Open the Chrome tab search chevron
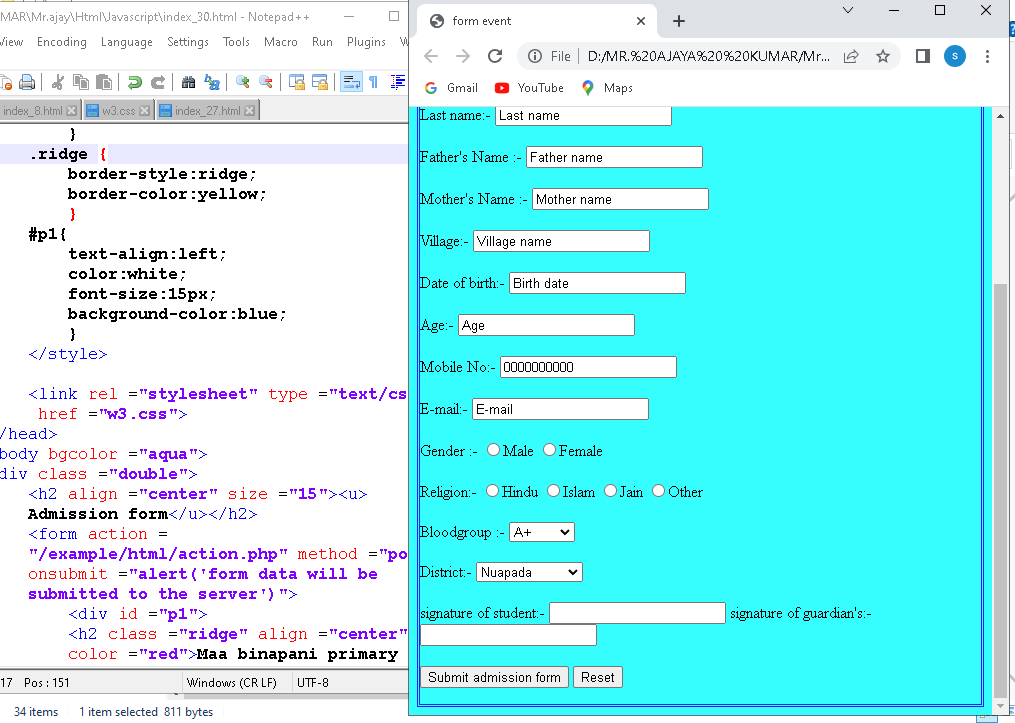 click(848, 10)
